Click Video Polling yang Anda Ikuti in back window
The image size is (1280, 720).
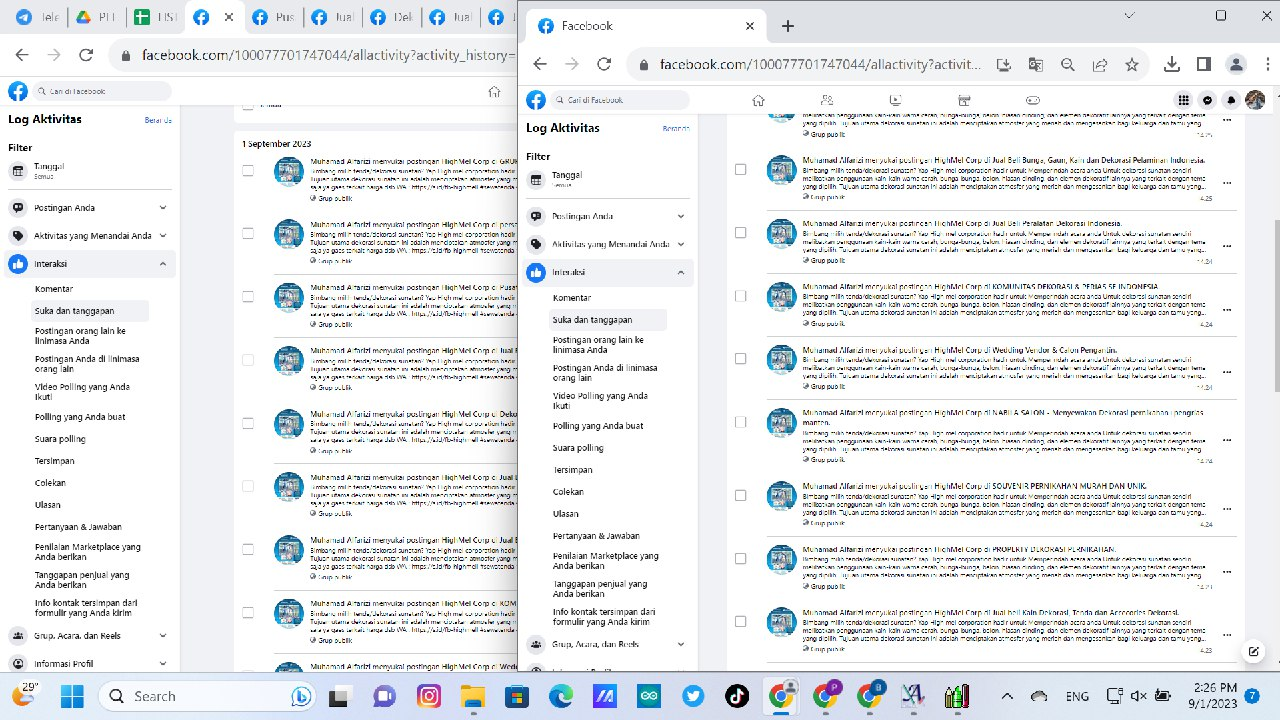[82, 391]
